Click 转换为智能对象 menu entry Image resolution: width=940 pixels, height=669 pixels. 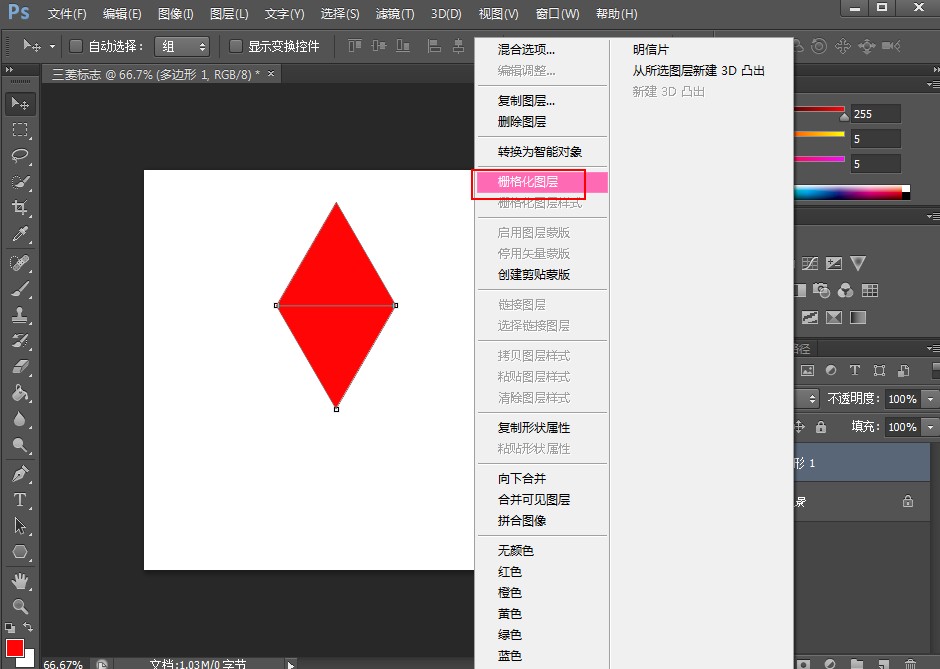click(540, 152)
